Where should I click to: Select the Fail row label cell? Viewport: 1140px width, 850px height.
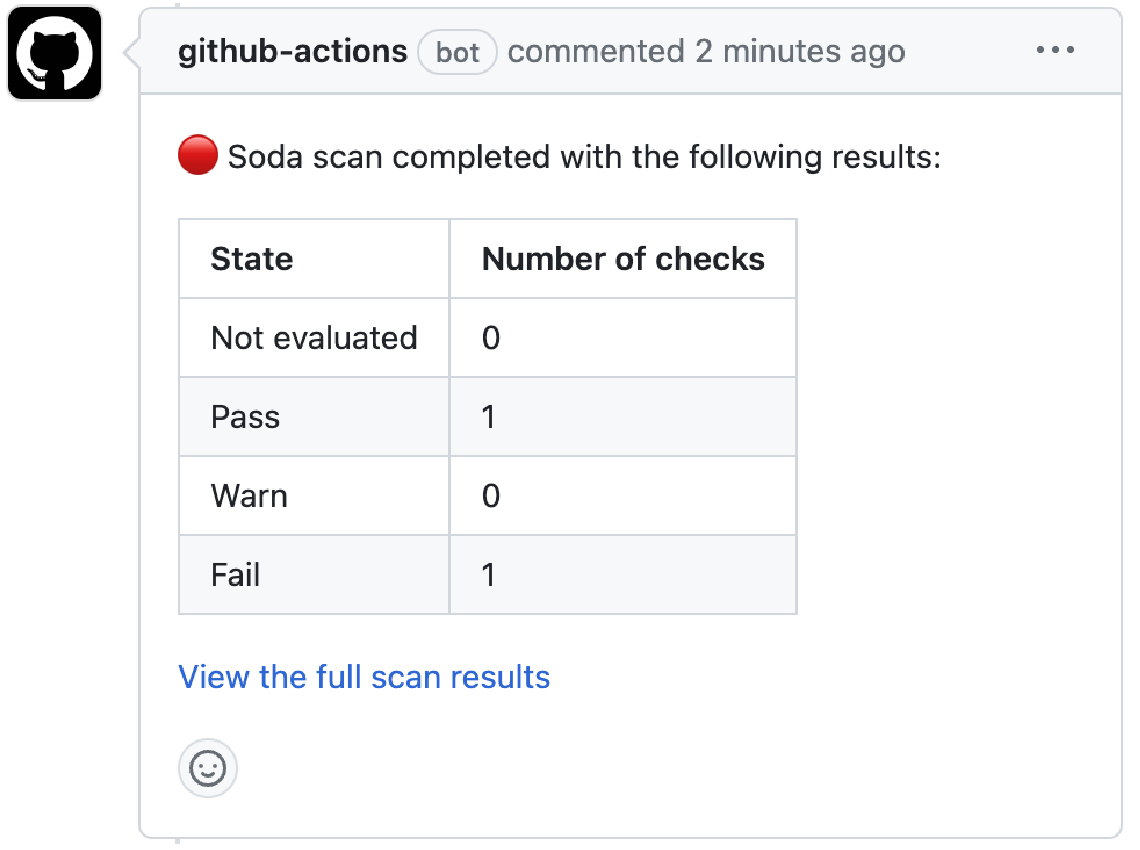236,575
